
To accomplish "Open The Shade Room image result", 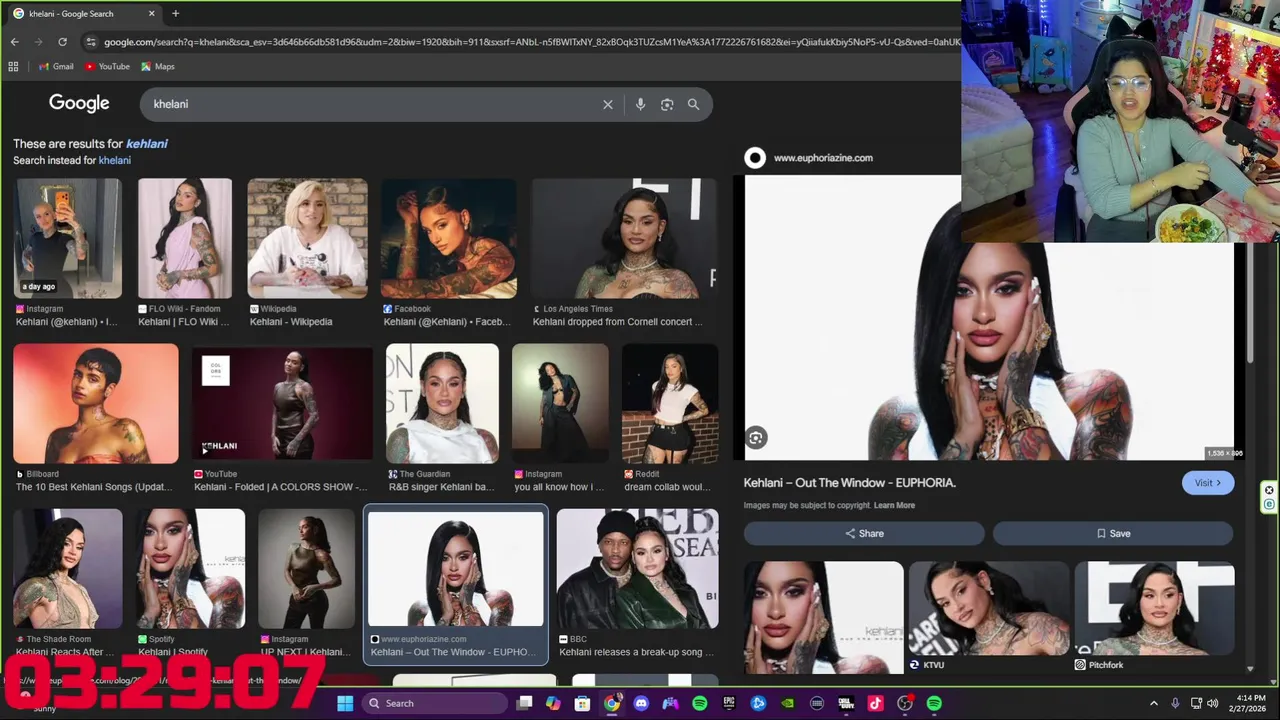I will tap(68, 569).
